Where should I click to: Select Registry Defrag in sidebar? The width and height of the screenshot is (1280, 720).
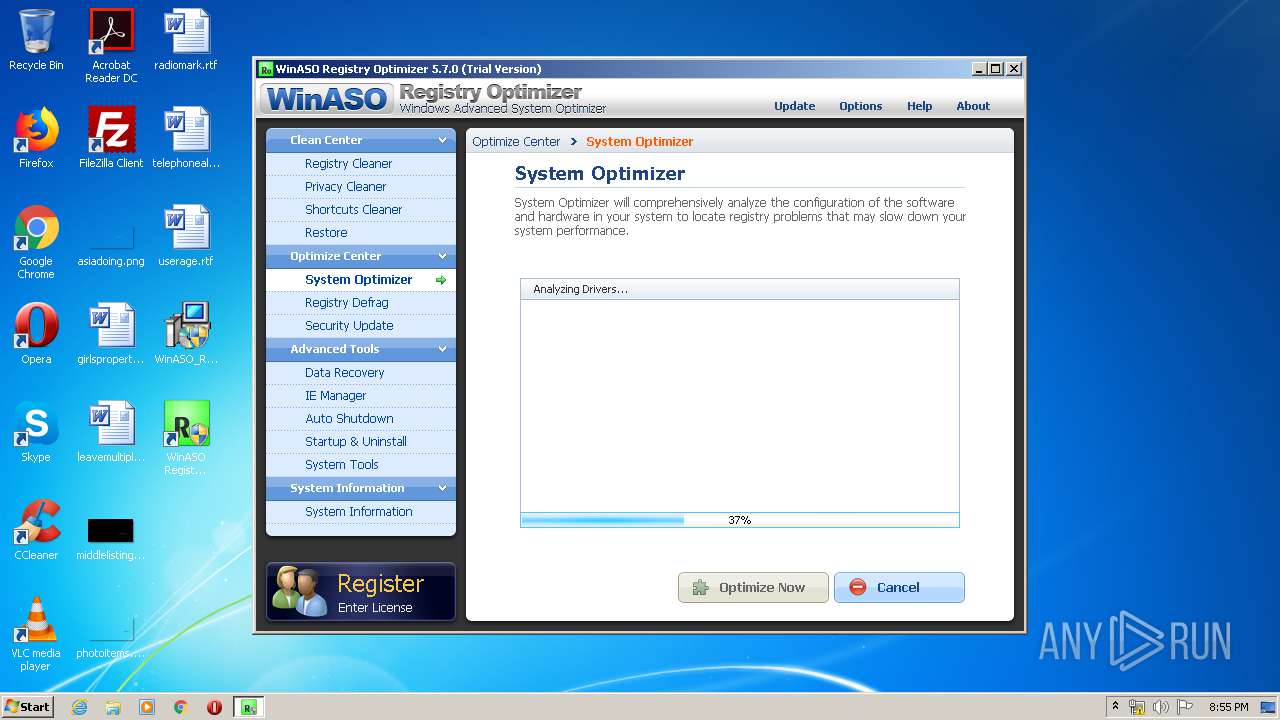360,303
